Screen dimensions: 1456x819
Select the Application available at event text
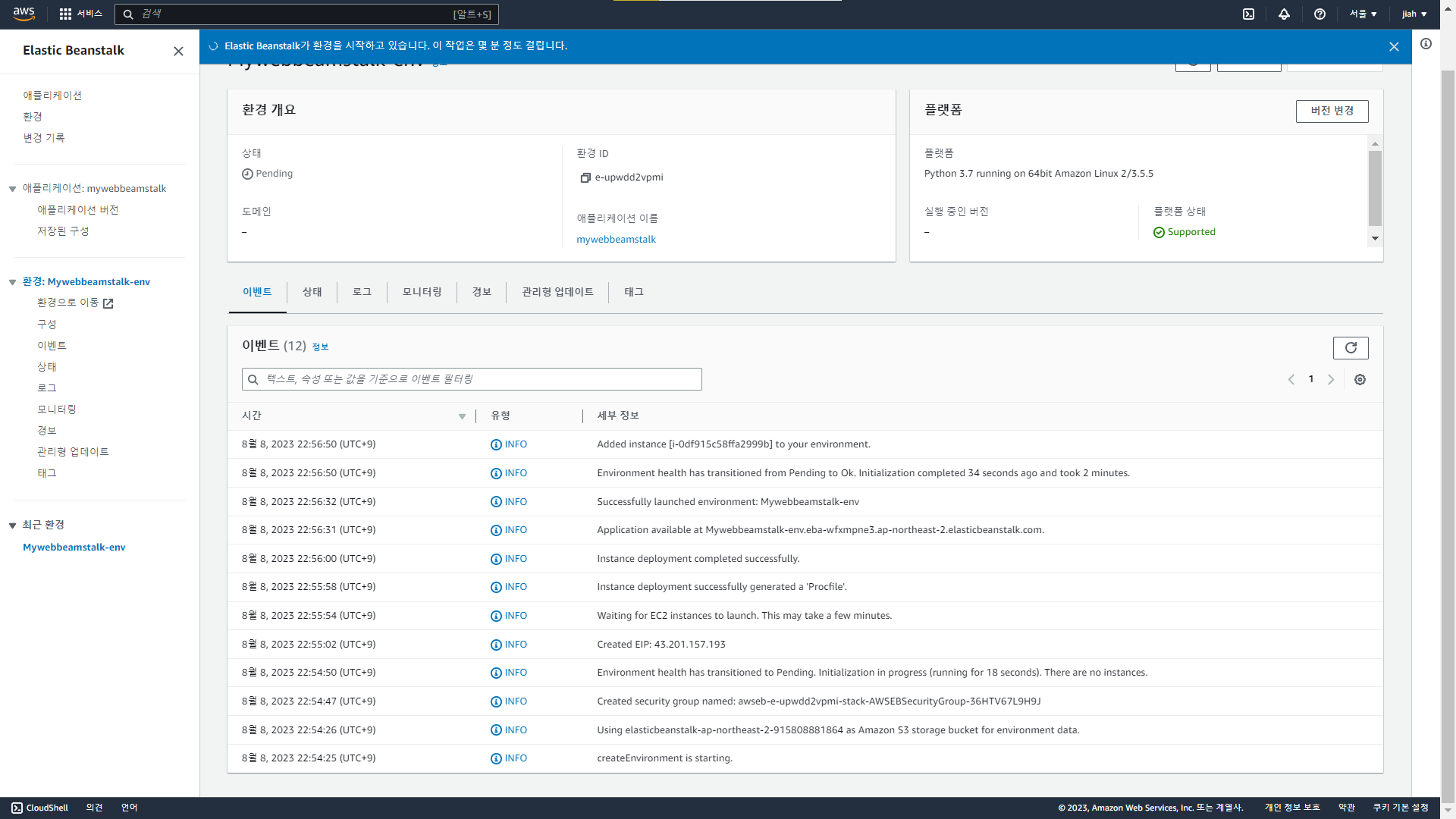click(821, 530)
